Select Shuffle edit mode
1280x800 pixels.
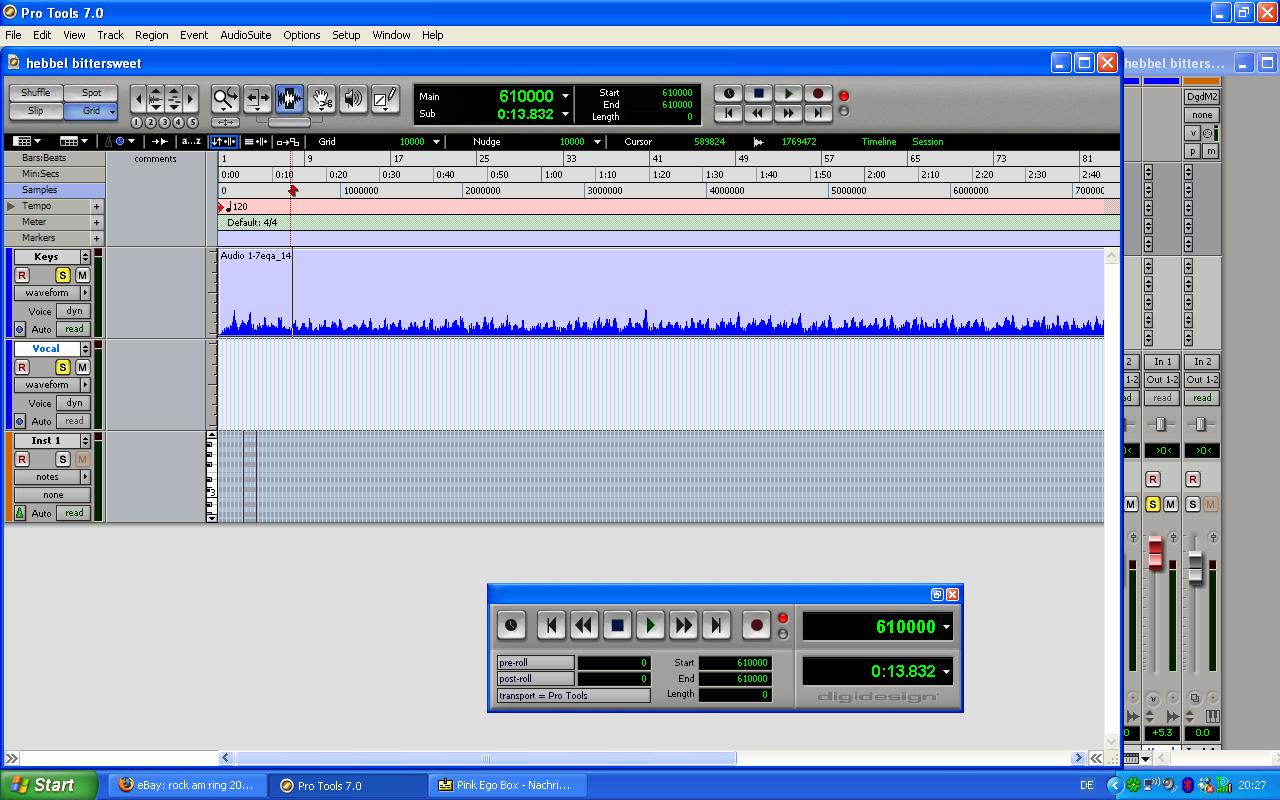(x=36, y=93)
